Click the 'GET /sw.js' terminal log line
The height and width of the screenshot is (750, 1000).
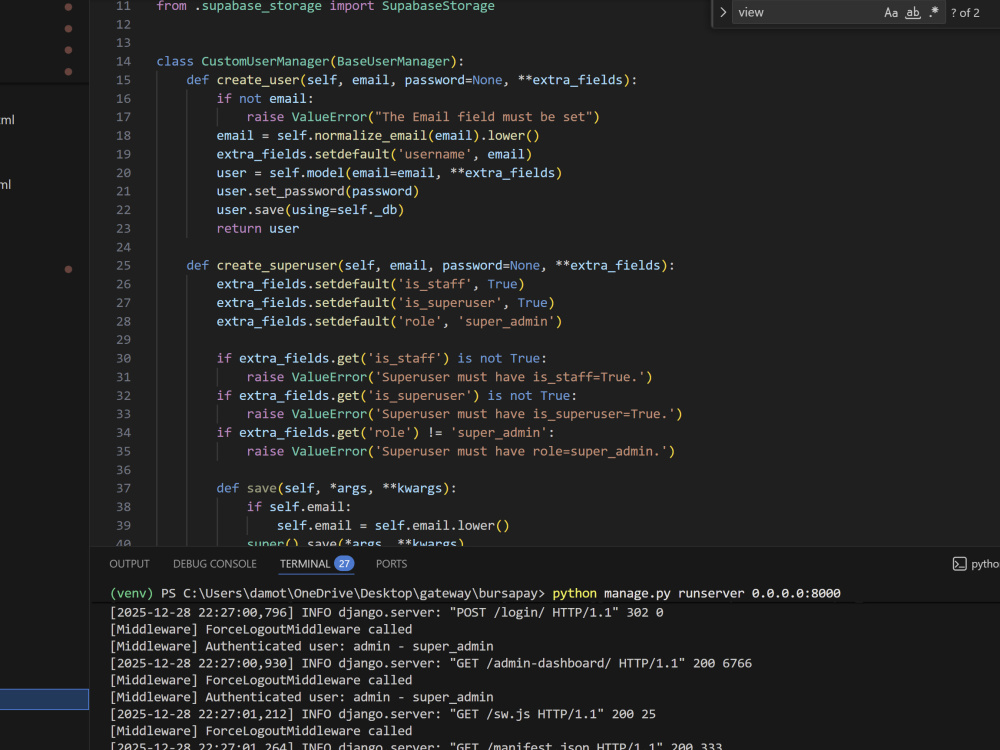click(x=383, y=714)
